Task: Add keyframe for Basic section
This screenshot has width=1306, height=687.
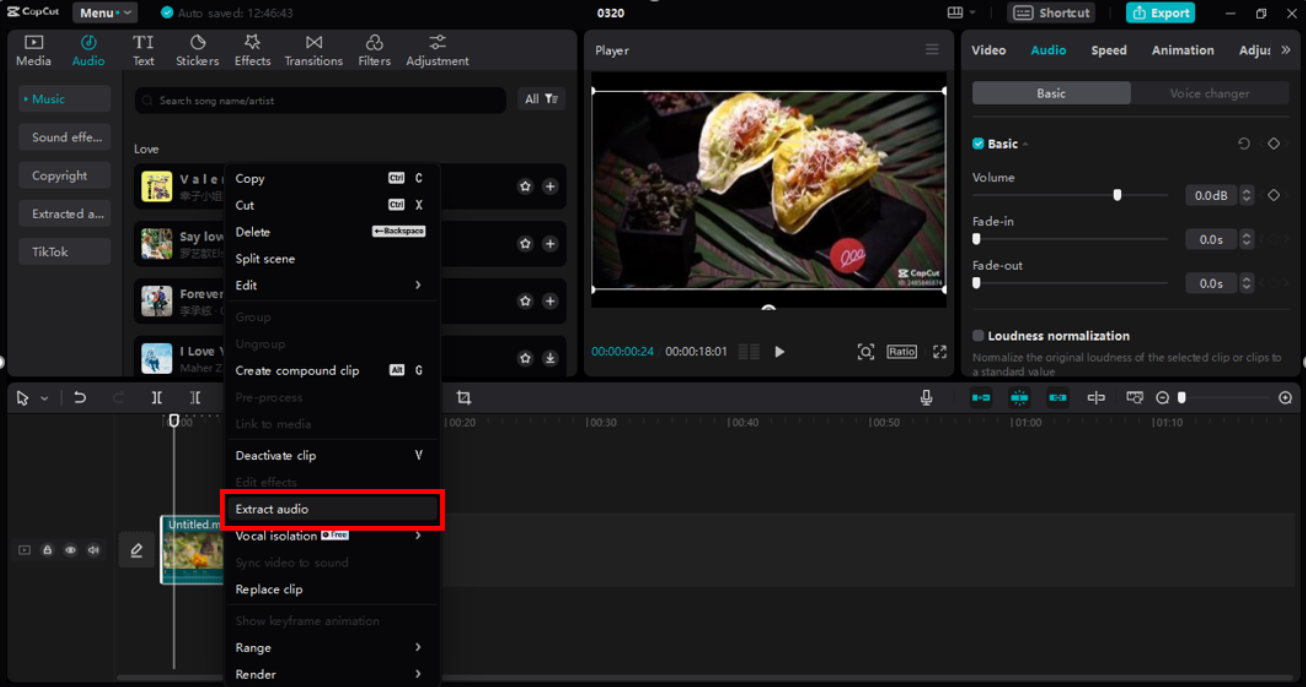Action: [x=1274, y=144]
